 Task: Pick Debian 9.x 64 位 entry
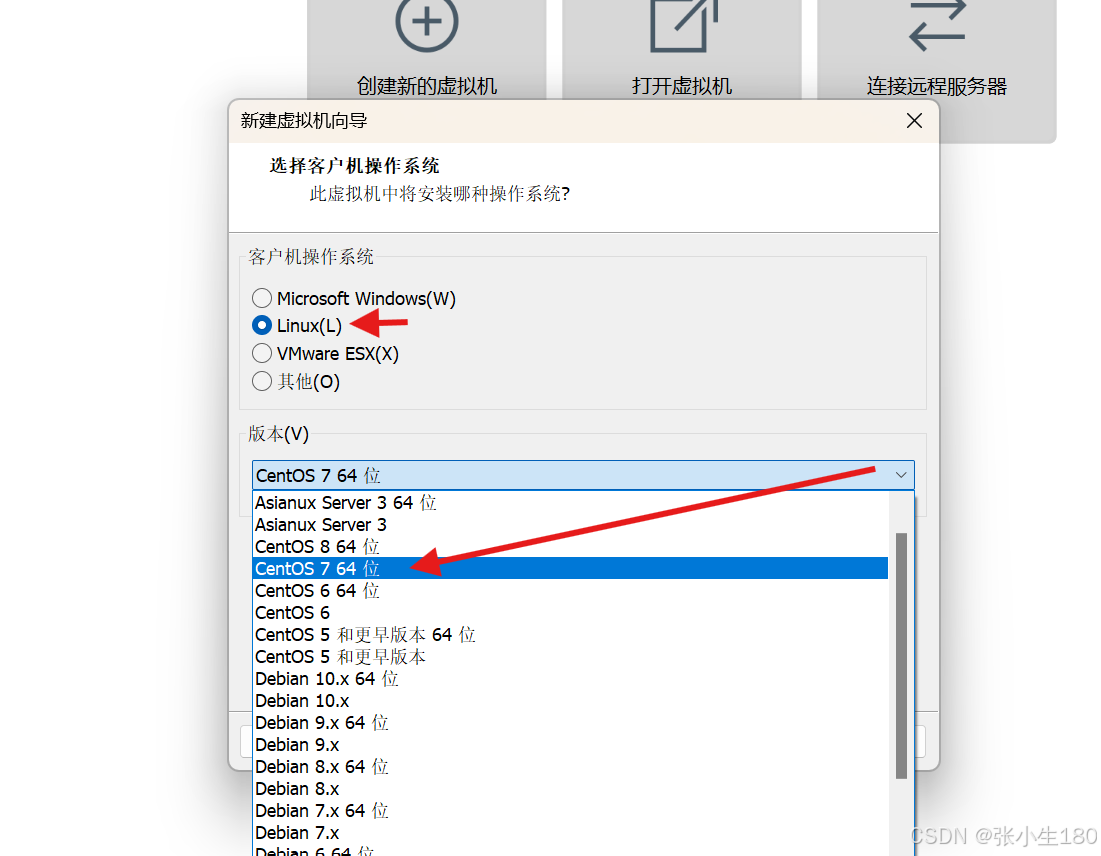(x=570, y=723)
